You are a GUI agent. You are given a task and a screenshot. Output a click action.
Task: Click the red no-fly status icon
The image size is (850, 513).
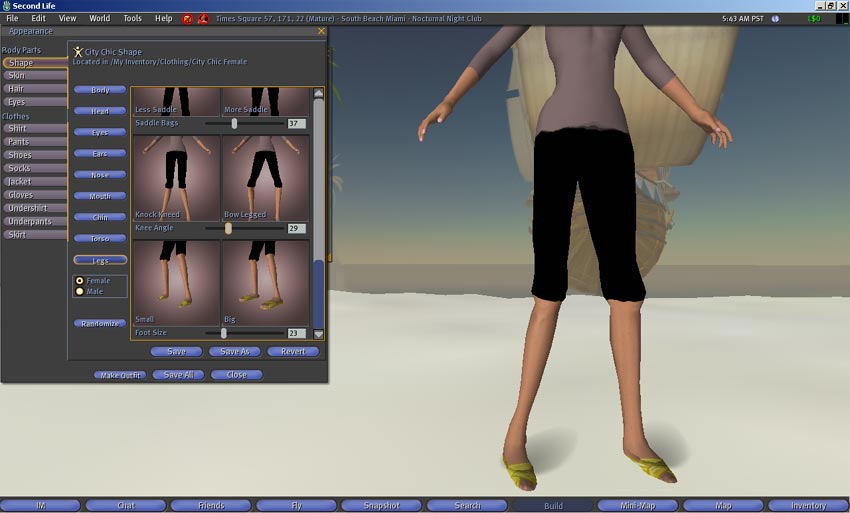pos(203,19)
